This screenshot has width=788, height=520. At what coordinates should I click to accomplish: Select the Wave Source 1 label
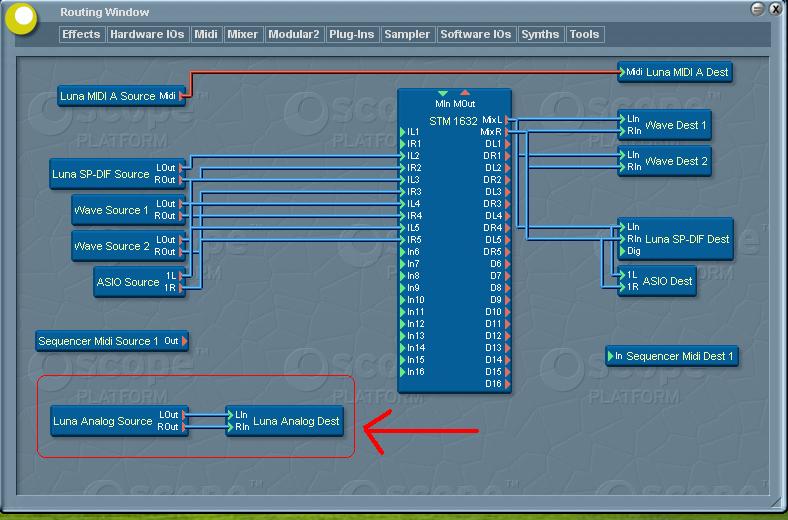point(111,210)
